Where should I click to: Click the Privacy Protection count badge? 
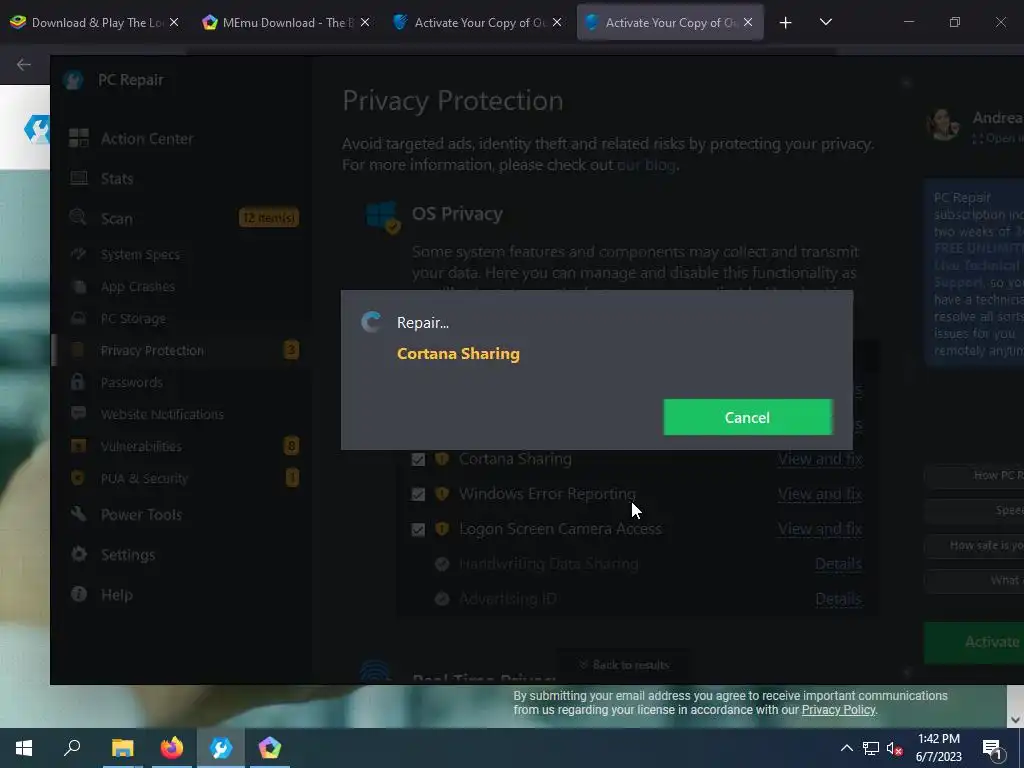click(x=291, y=350)
